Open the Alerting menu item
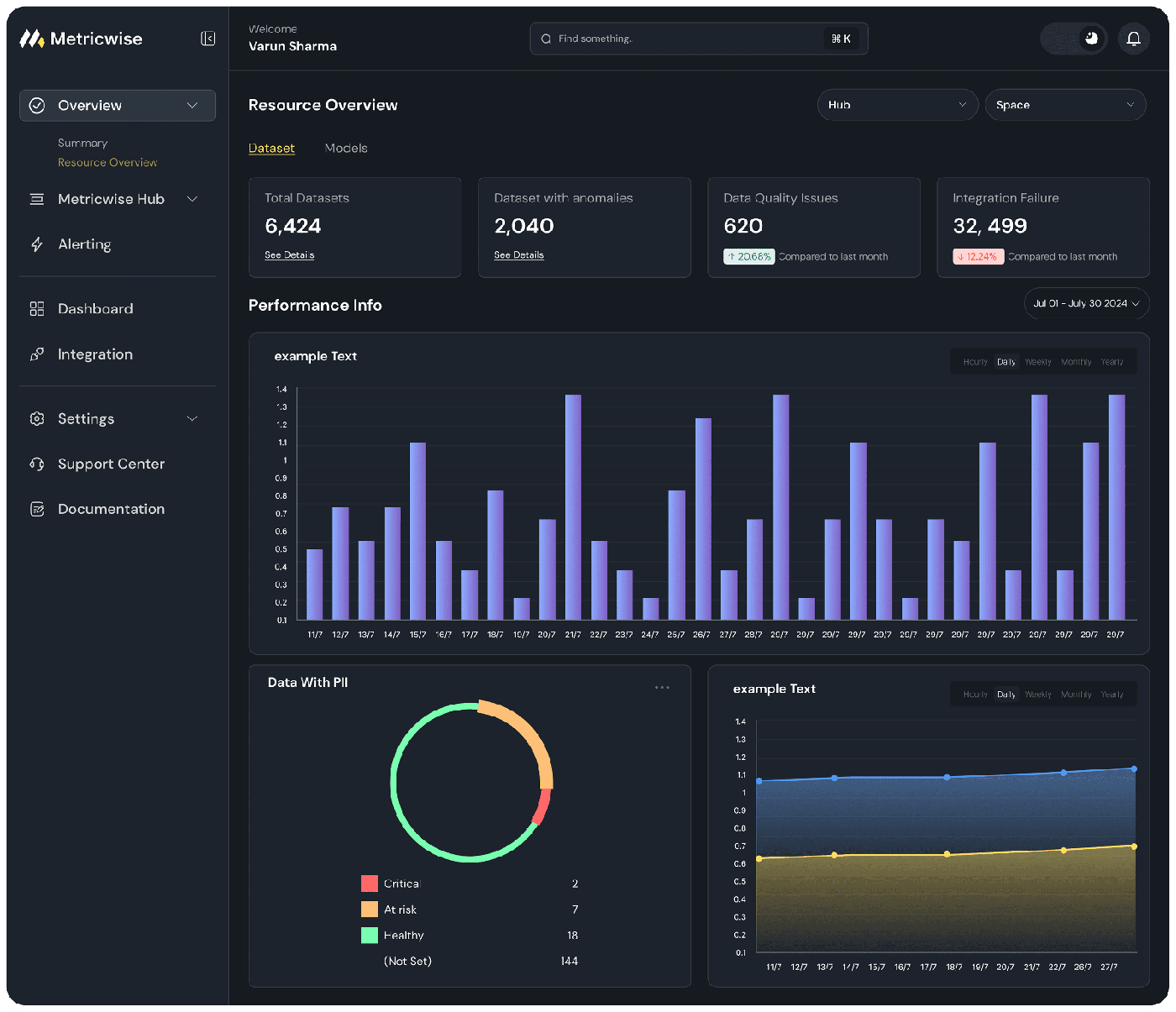The height and width of the screenshot is (1012, 1176). 84,244
